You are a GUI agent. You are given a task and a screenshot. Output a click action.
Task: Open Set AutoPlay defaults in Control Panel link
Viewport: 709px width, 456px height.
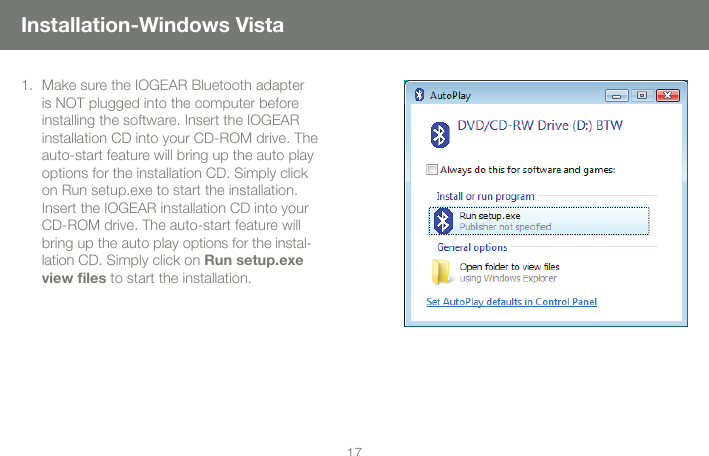coord(511,302)
